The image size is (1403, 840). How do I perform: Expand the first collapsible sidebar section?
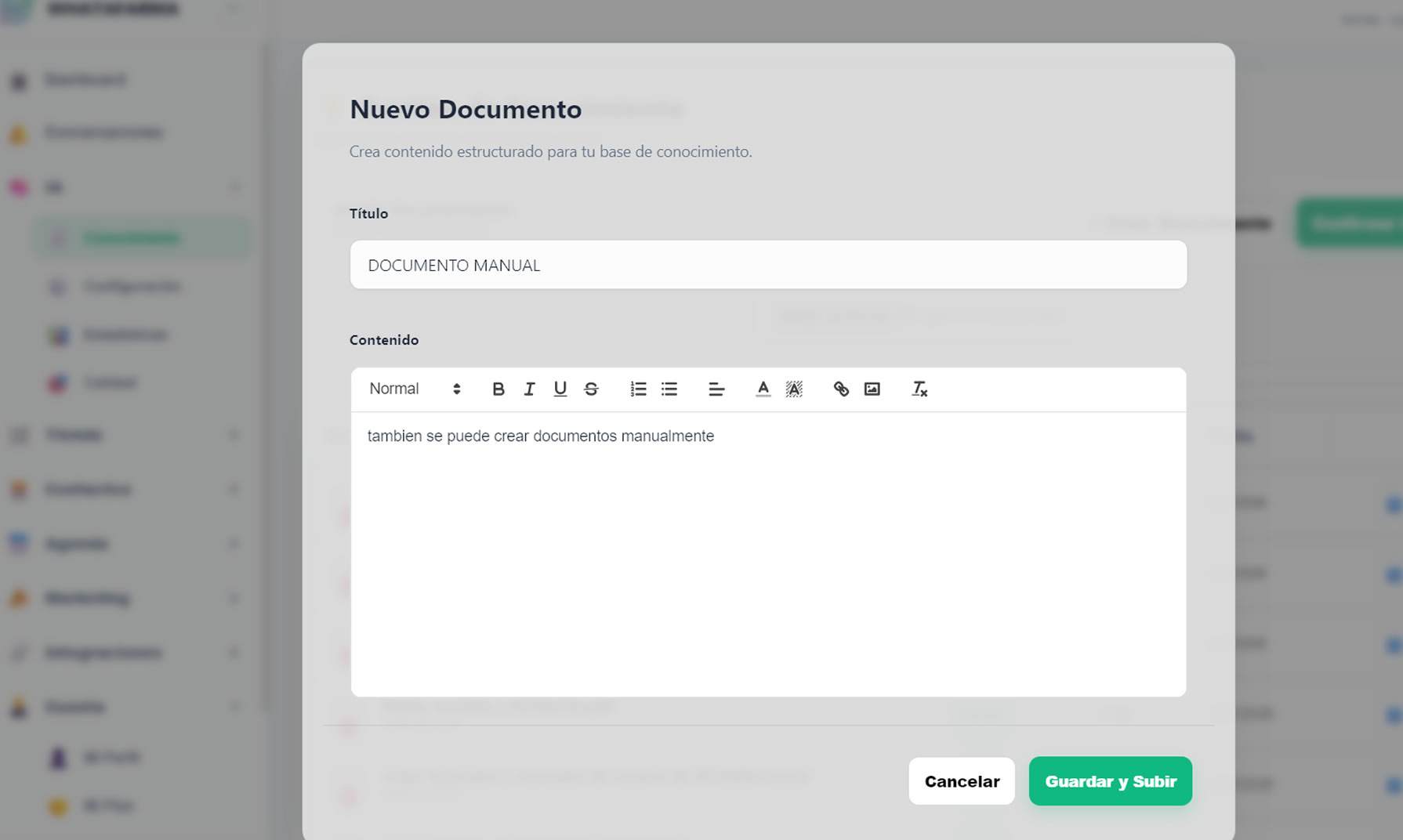234,186
